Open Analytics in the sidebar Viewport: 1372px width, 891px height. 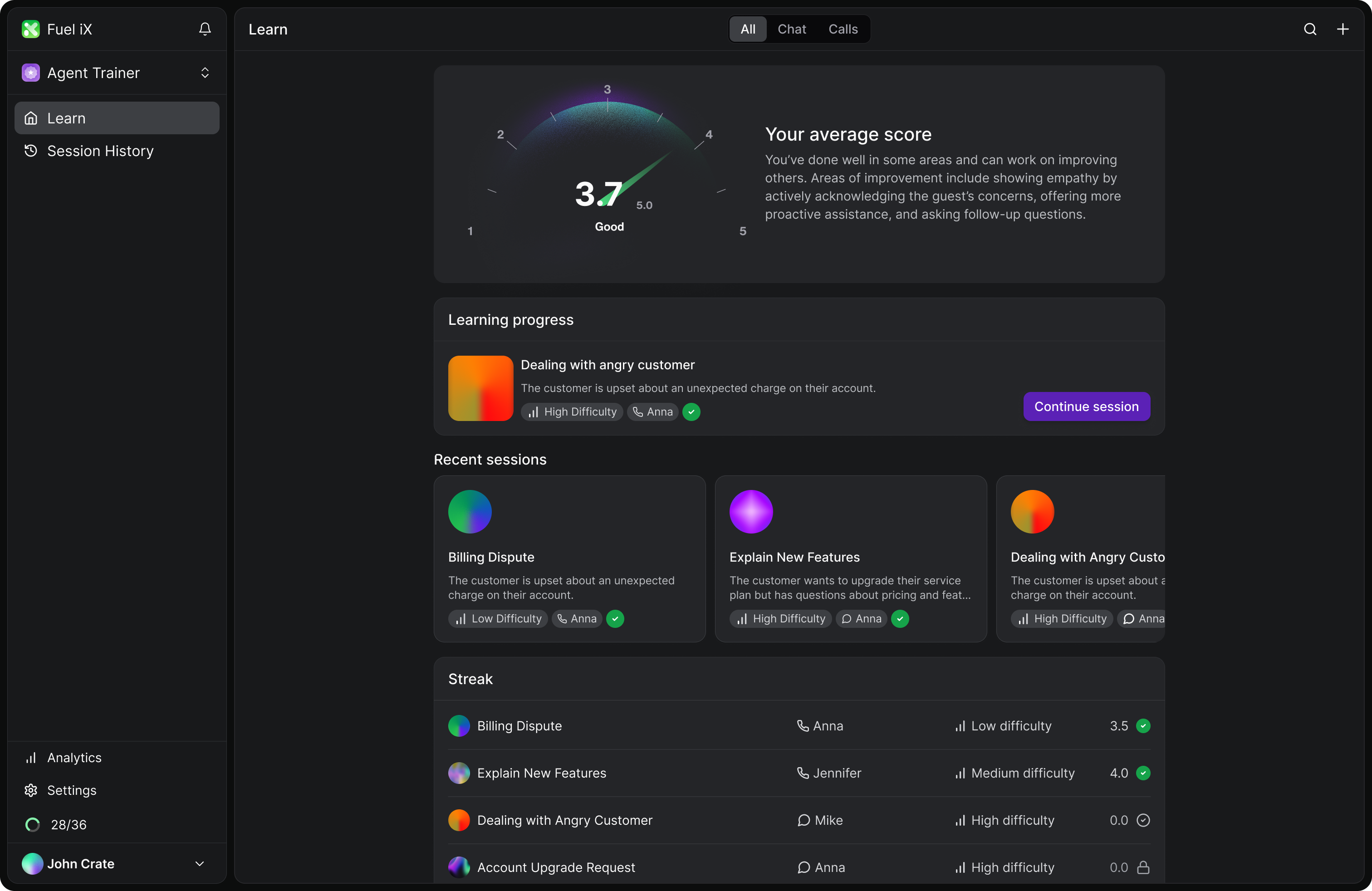coord(117,757)
